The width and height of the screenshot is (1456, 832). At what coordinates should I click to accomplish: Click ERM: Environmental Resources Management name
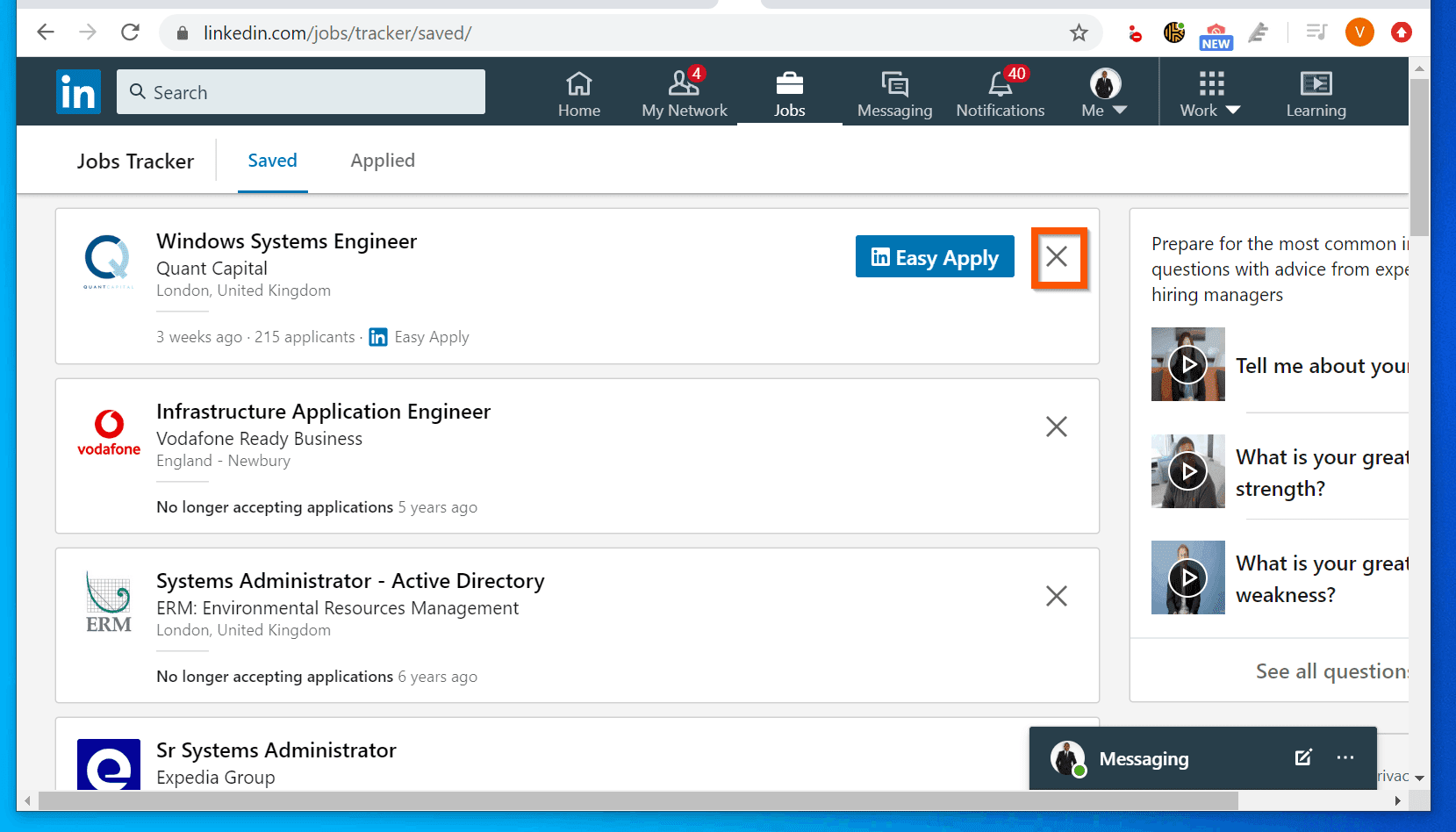click(337, 608)
